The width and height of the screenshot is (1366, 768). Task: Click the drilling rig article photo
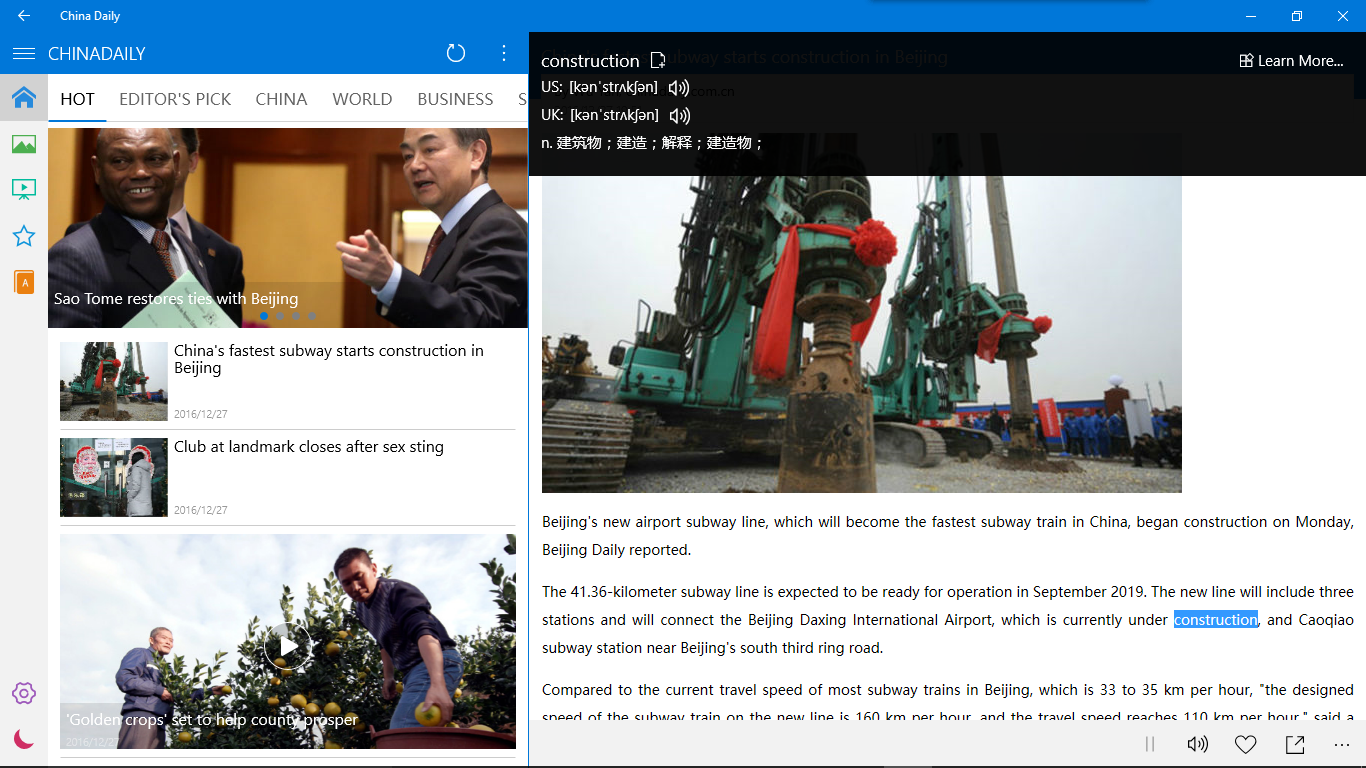(862, 334)
